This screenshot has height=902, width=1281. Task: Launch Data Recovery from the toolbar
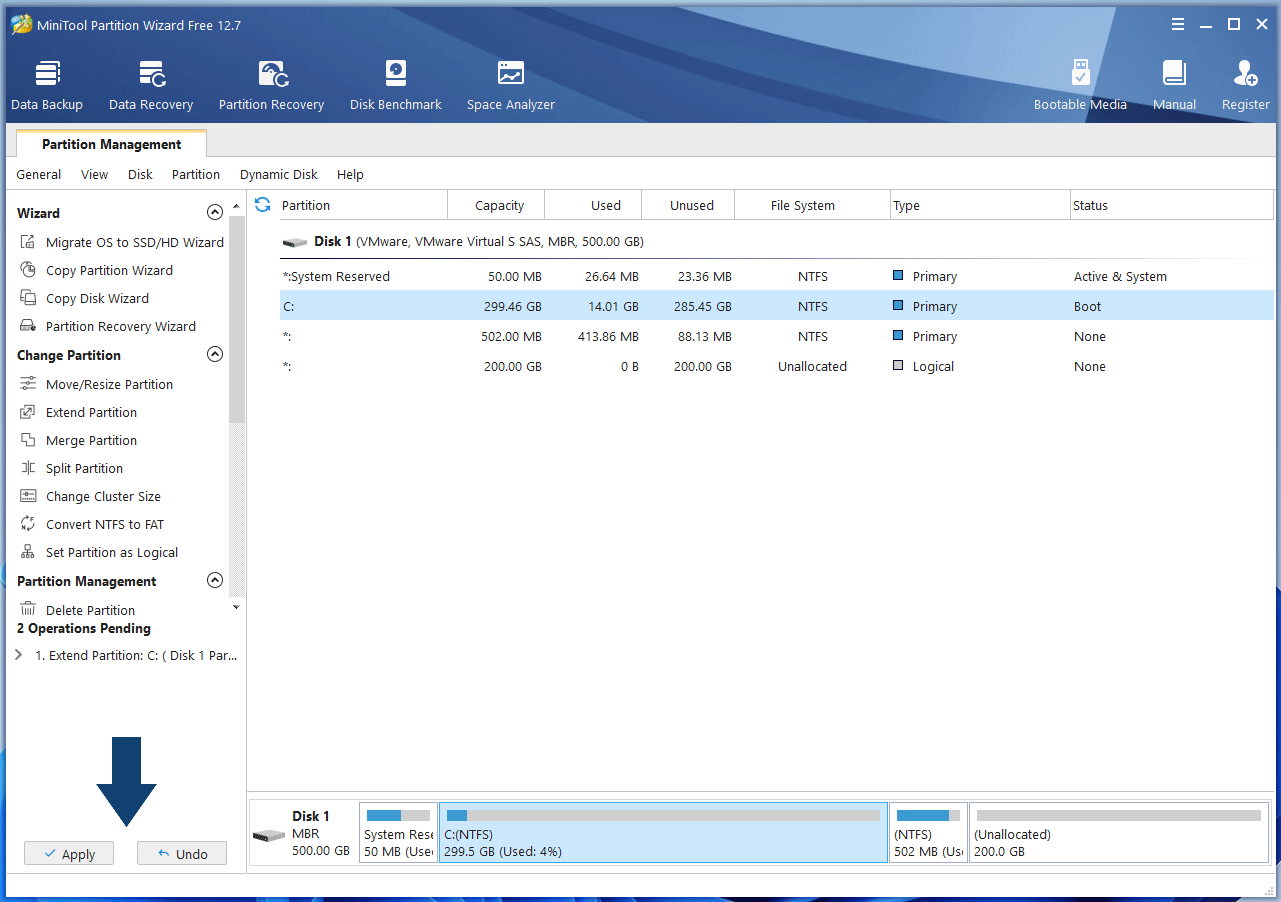[x=151, y=85]
